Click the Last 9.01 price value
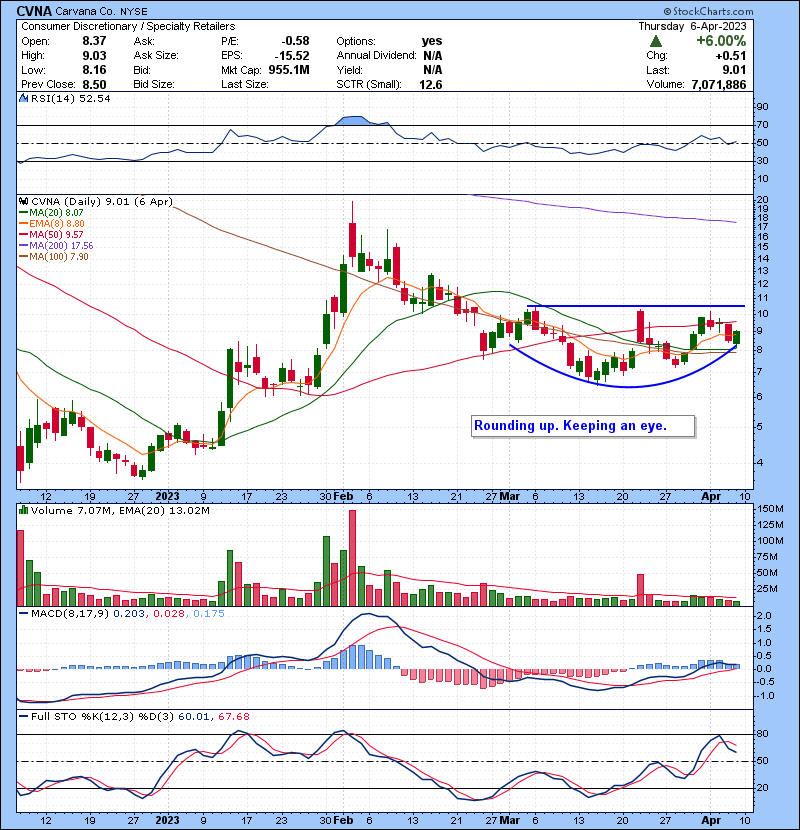Screen dimensions: 800x830 [734, 70]
